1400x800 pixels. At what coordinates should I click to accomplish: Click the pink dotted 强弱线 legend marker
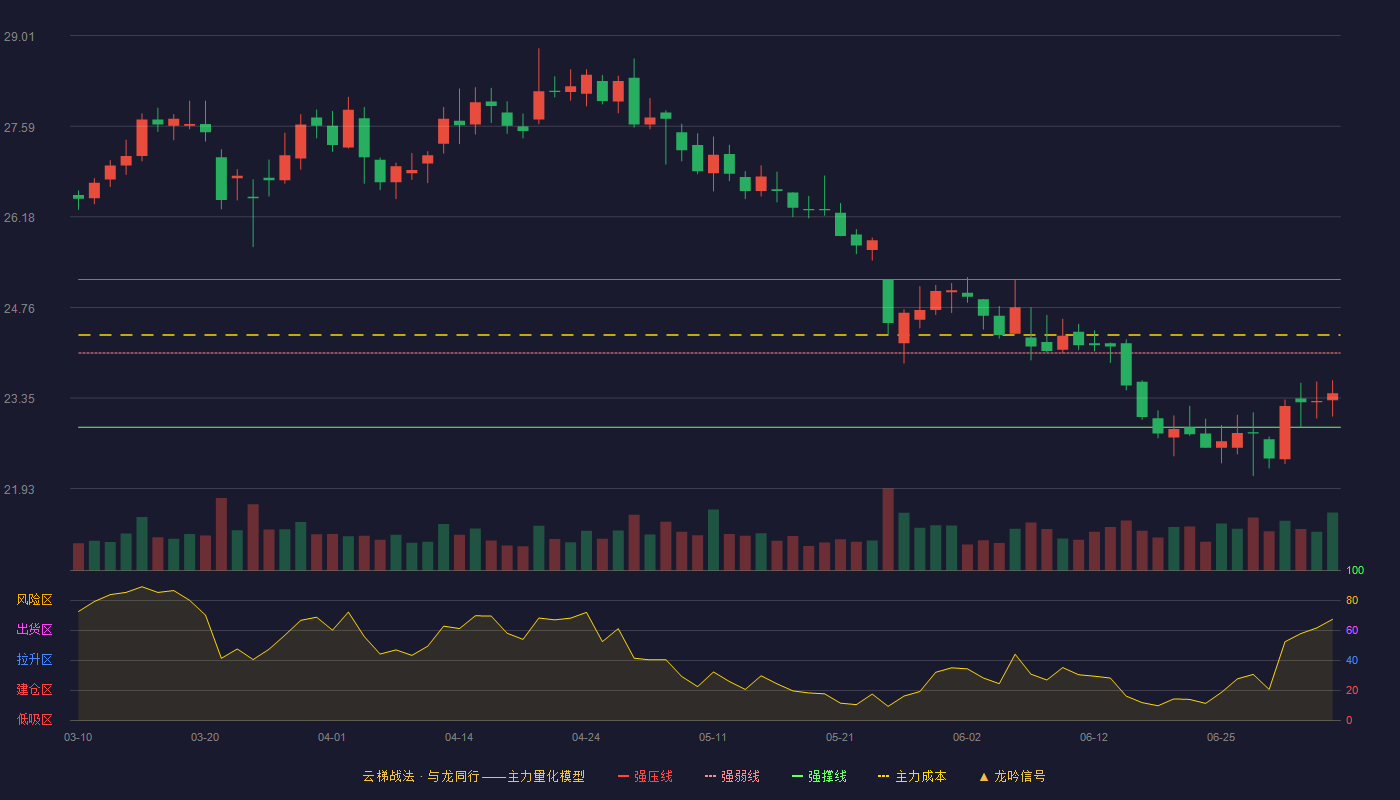pyautogui.click(x=710, y=776)
